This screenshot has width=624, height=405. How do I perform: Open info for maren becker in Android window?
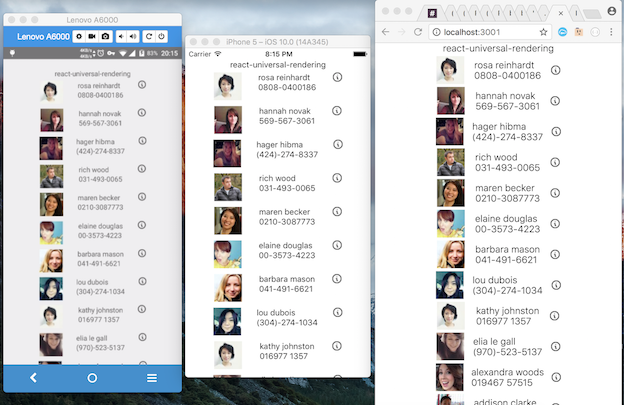pos(142,197)
